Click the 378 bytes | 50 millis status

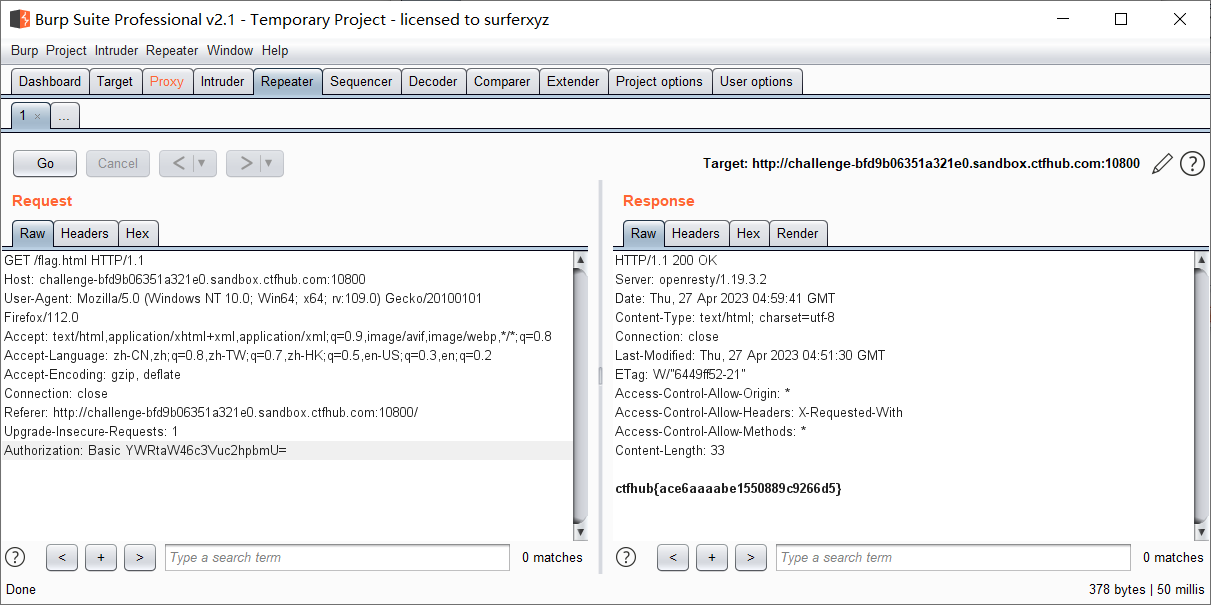pyautogui.click(x=1146, y=589)
